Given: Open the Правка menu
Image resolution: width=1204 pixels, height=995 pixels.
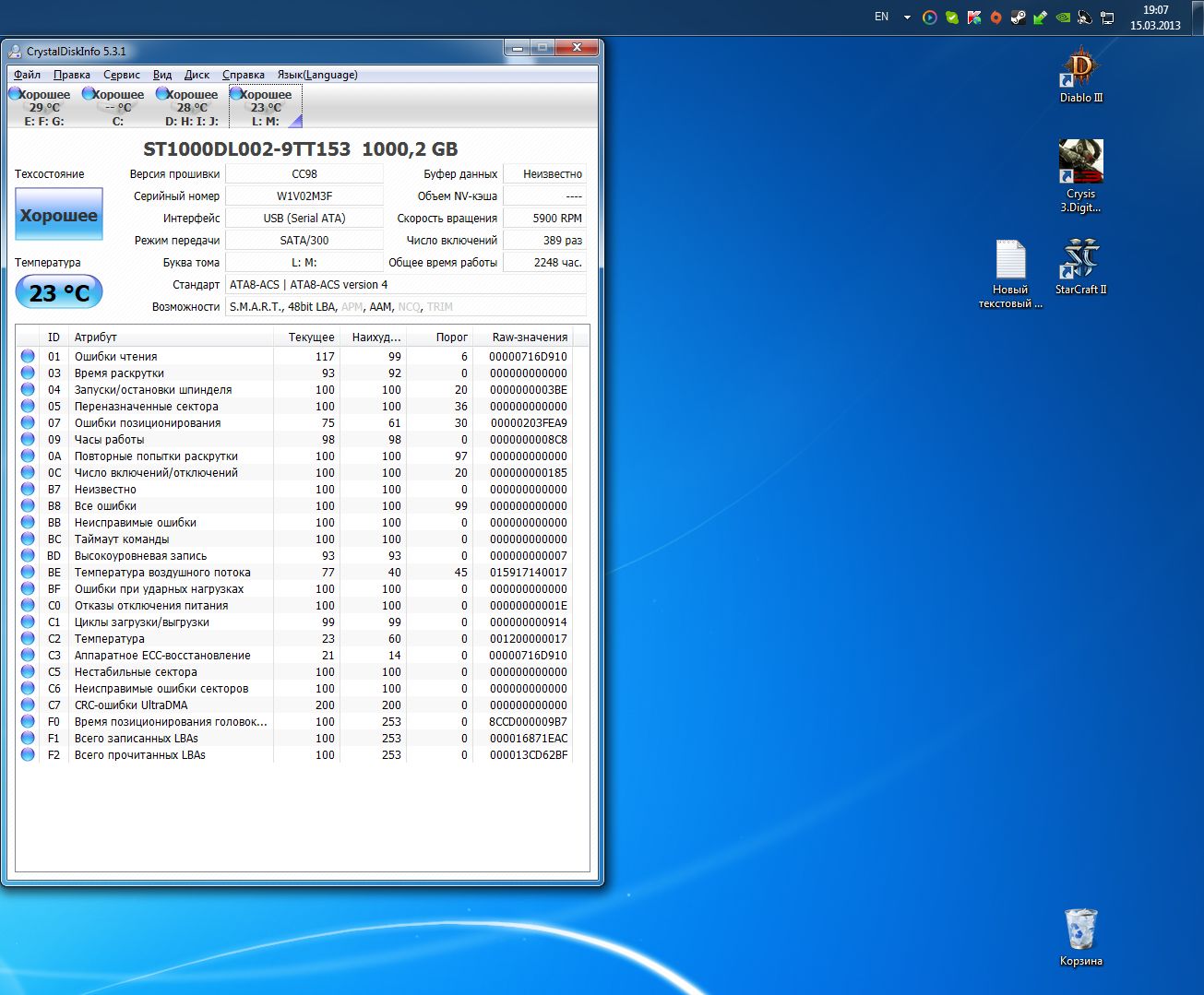Looking at the screenshot, I should [72, 75].
